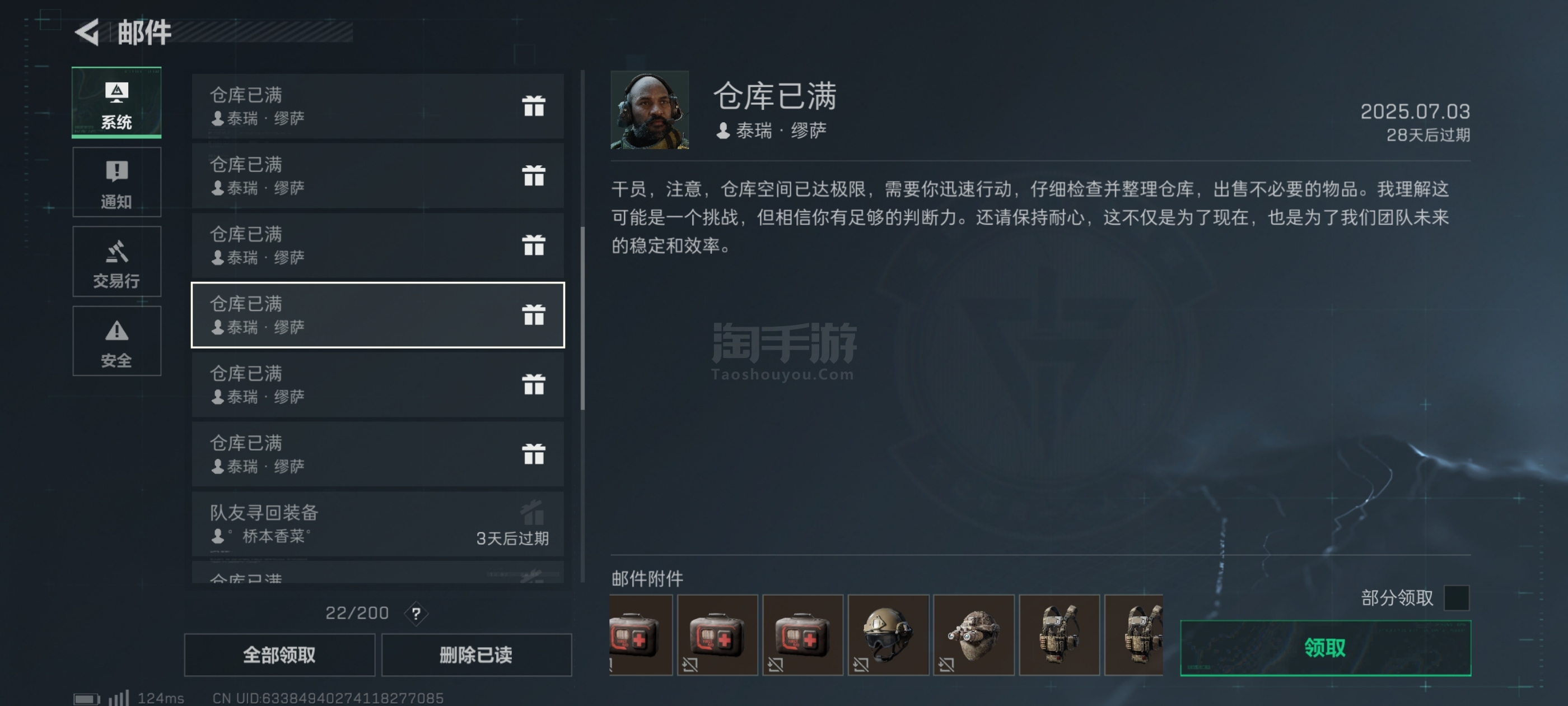
Task: Click the gift icon on the second 仓库已满 mail
Action: tap(534, 175)
